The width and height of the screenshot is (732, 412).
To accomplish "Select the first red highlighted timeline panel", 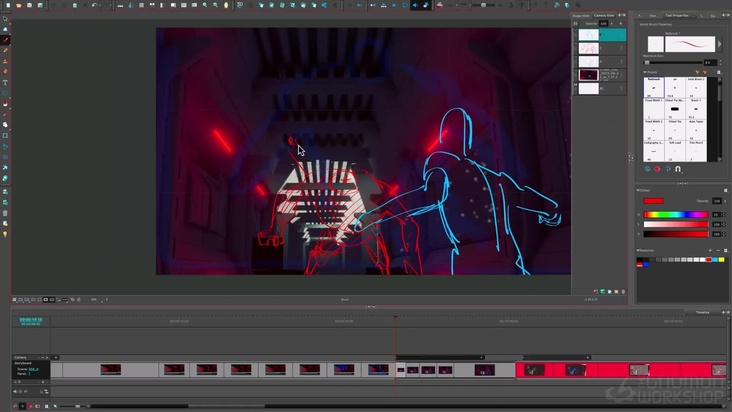I will pos(534,369).
